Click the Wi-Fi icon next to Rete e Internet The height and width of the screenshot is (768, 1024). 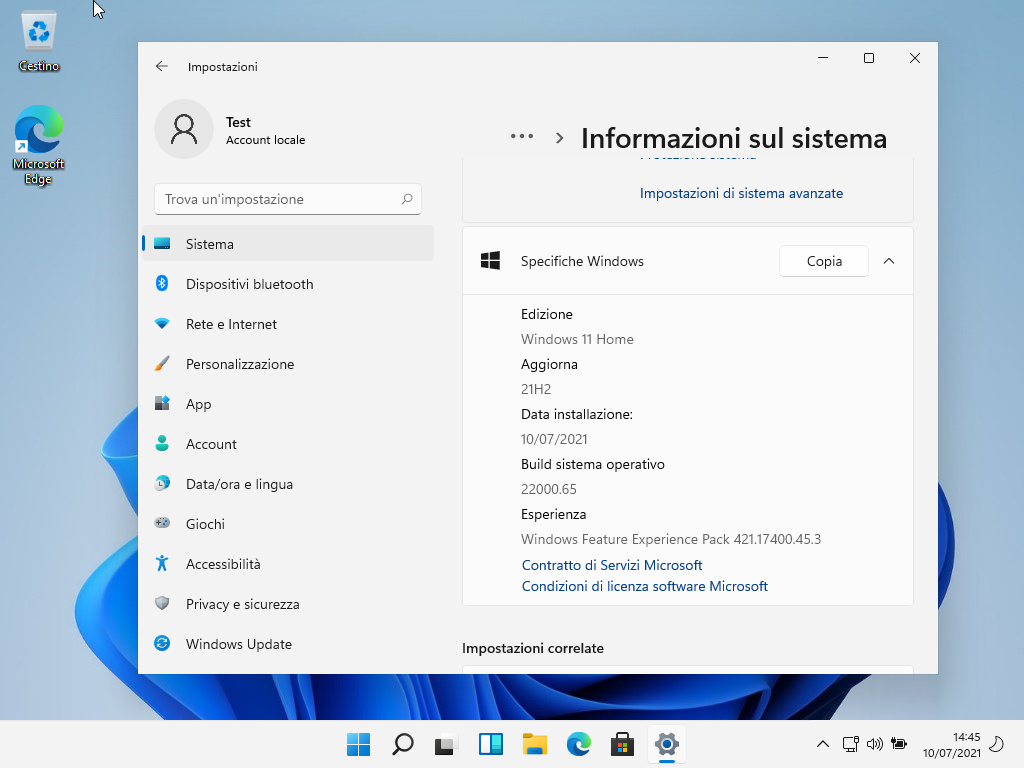[x=162, y=323]
